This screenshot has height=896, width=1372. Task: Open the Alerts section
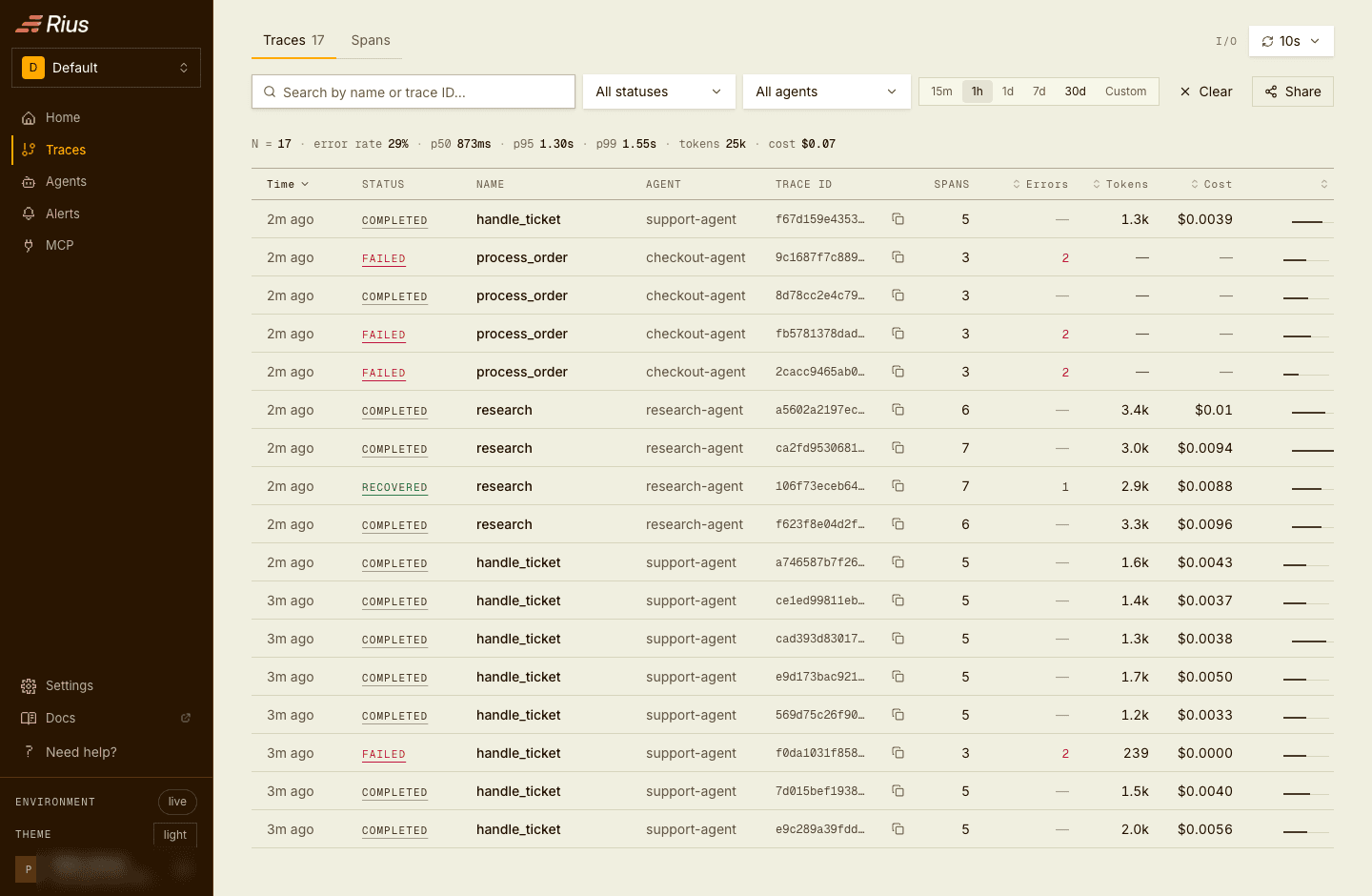106,214
